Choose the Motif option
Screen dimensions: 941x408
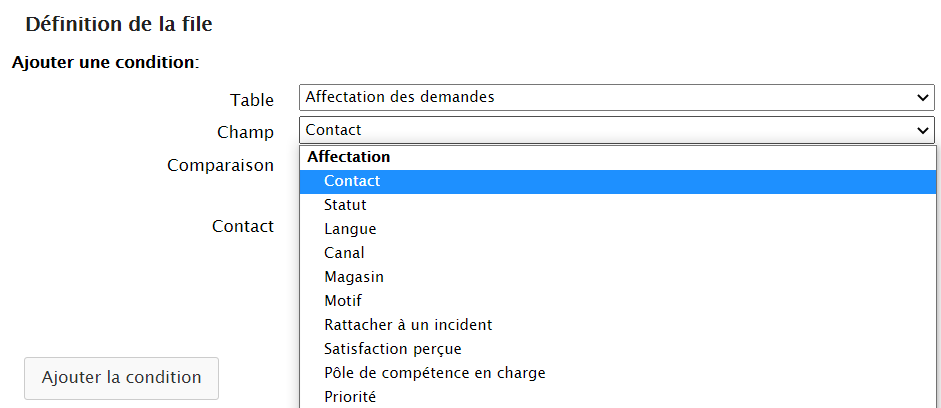click(343, 301)
